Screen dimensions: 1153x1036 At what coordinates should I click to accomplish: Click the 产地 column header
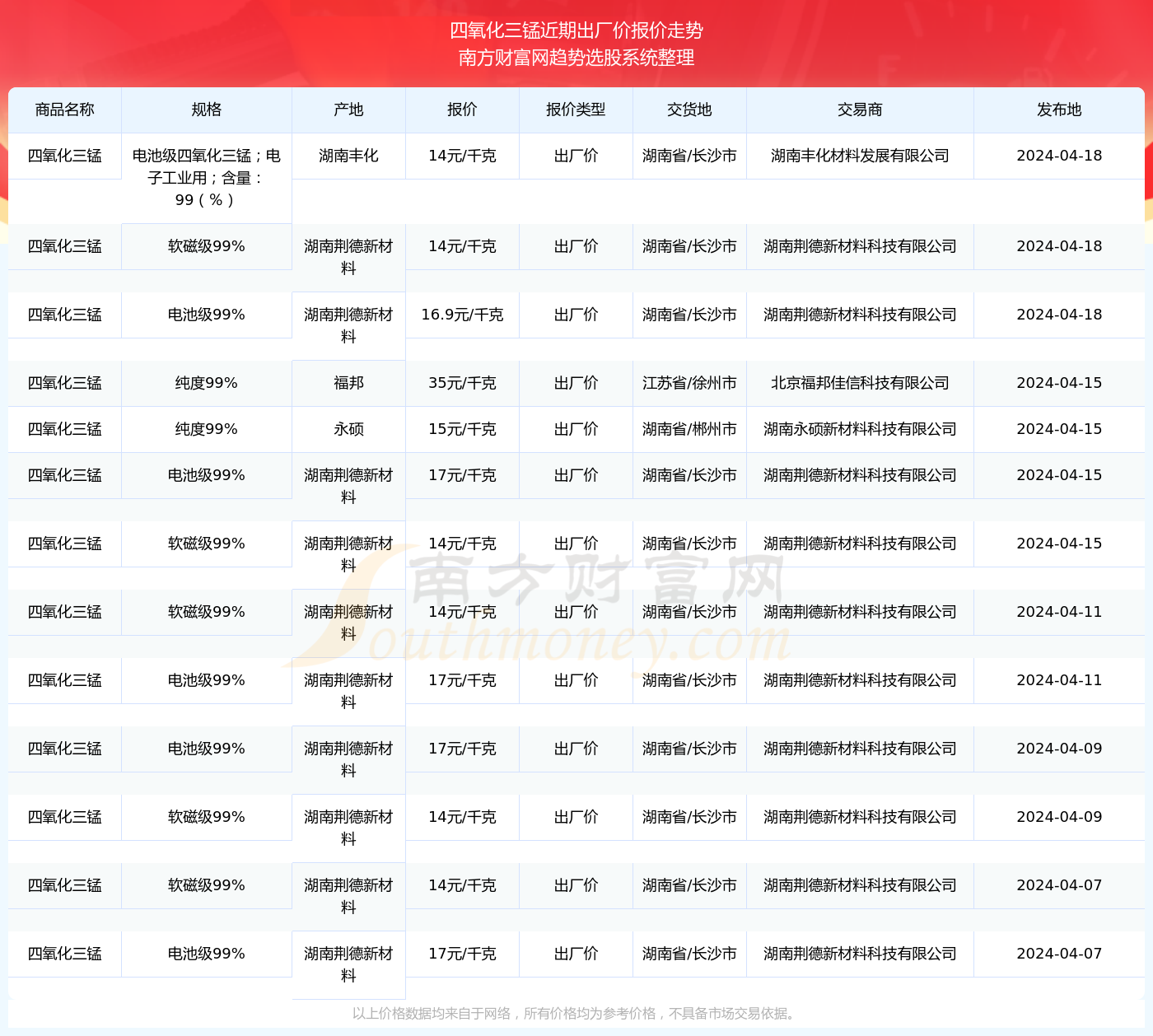coord(348,110)
